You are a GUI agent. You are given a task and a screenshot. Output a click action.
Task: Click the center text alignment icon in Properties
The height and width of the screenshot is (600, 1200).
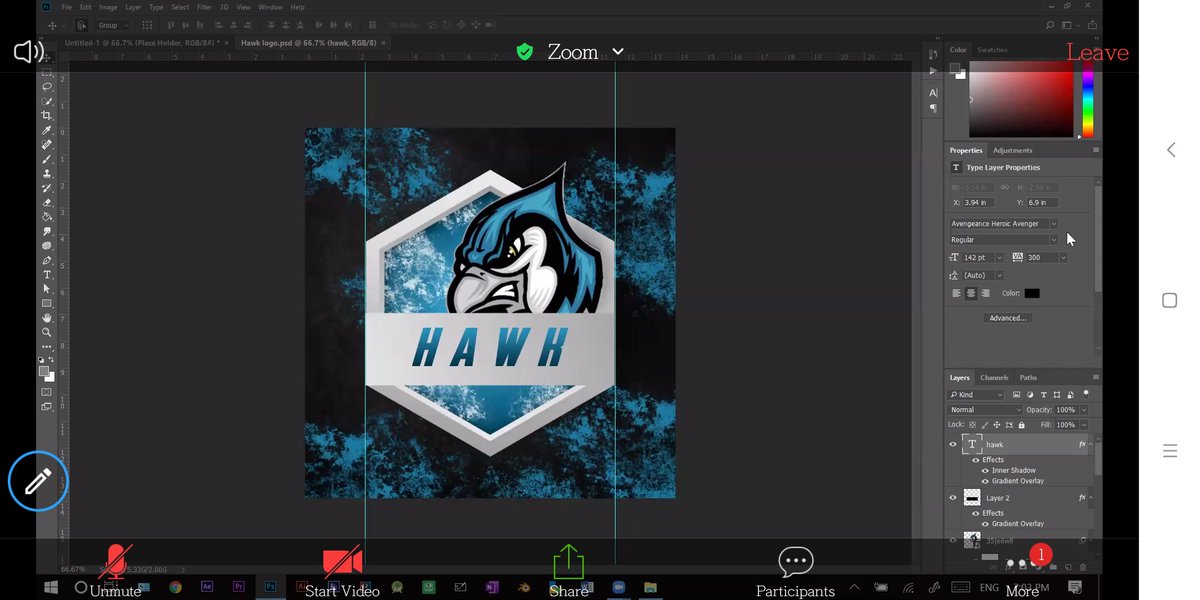point(971,292)
